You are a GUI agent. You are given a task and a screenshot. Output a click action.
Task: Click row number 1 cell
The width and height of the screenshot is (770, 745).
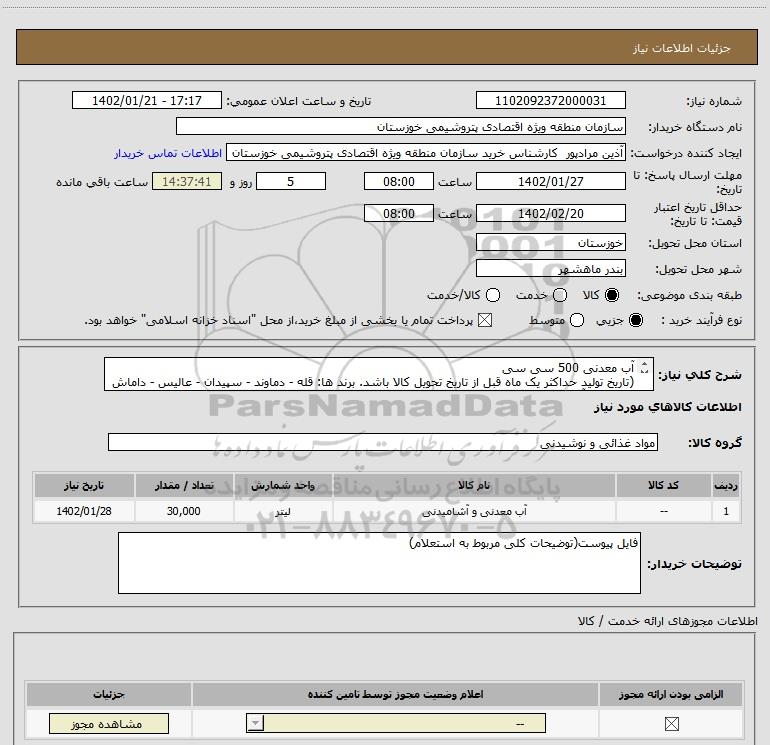(x=726, y=511)
